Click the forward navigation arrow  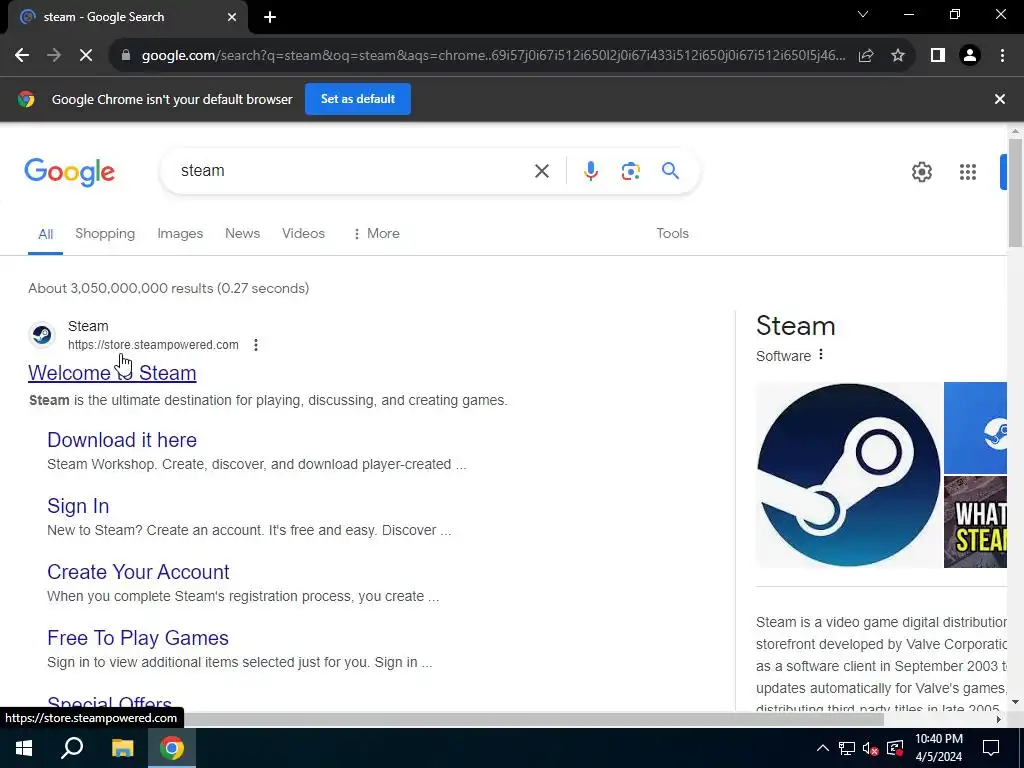54,56
